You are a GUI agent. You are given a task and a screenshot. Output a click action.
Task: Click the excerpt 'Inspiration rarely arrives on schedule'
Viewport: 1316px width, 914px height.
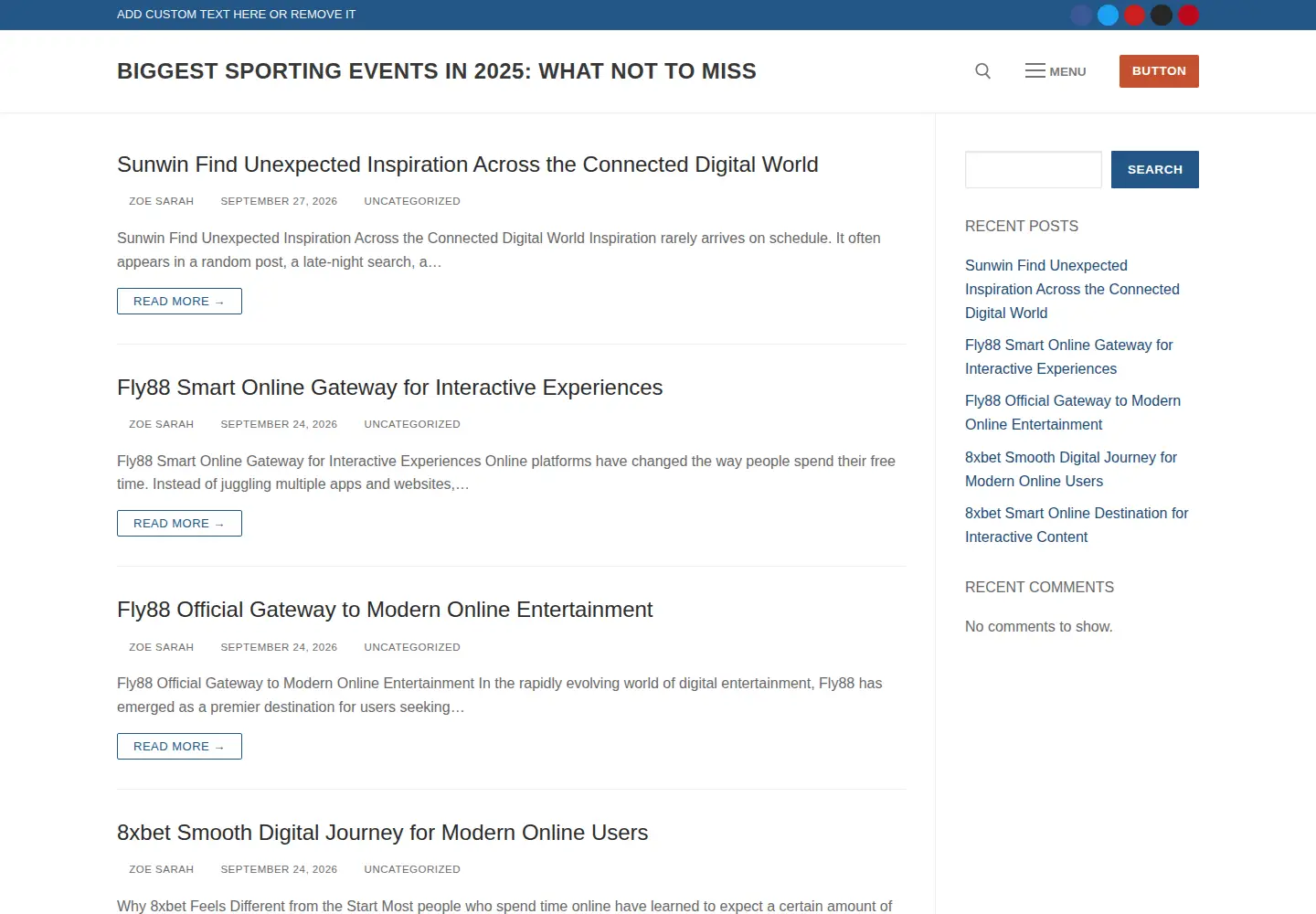click(499, 250)
